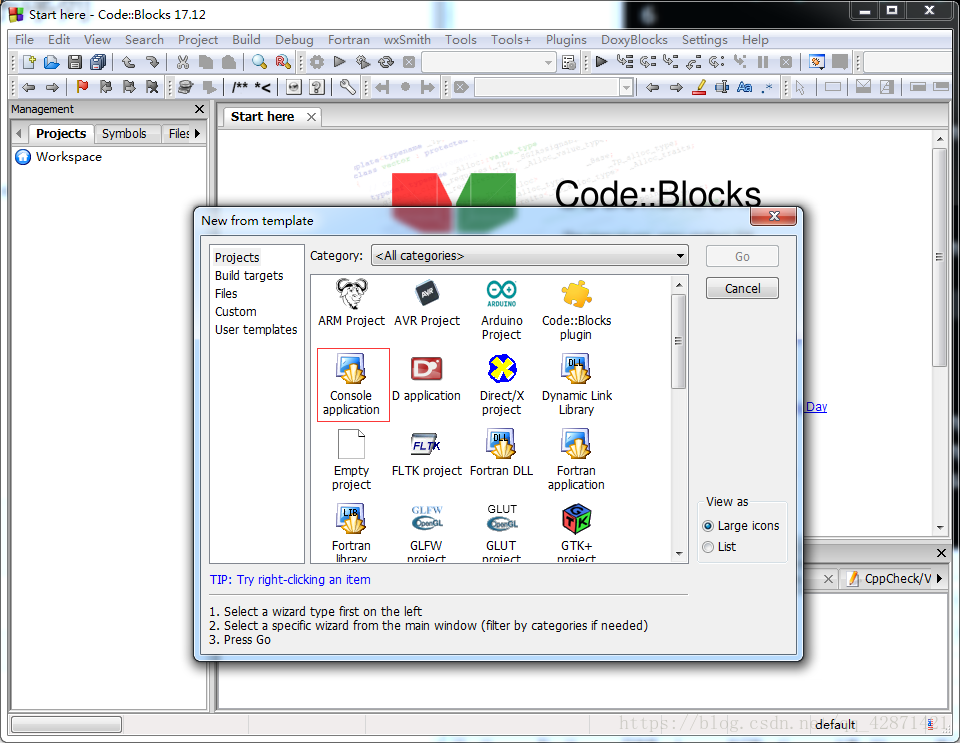Click the DoxyBlocks /** comment icon
This screenshot has height=743, width=960.
tap(240, 88)
